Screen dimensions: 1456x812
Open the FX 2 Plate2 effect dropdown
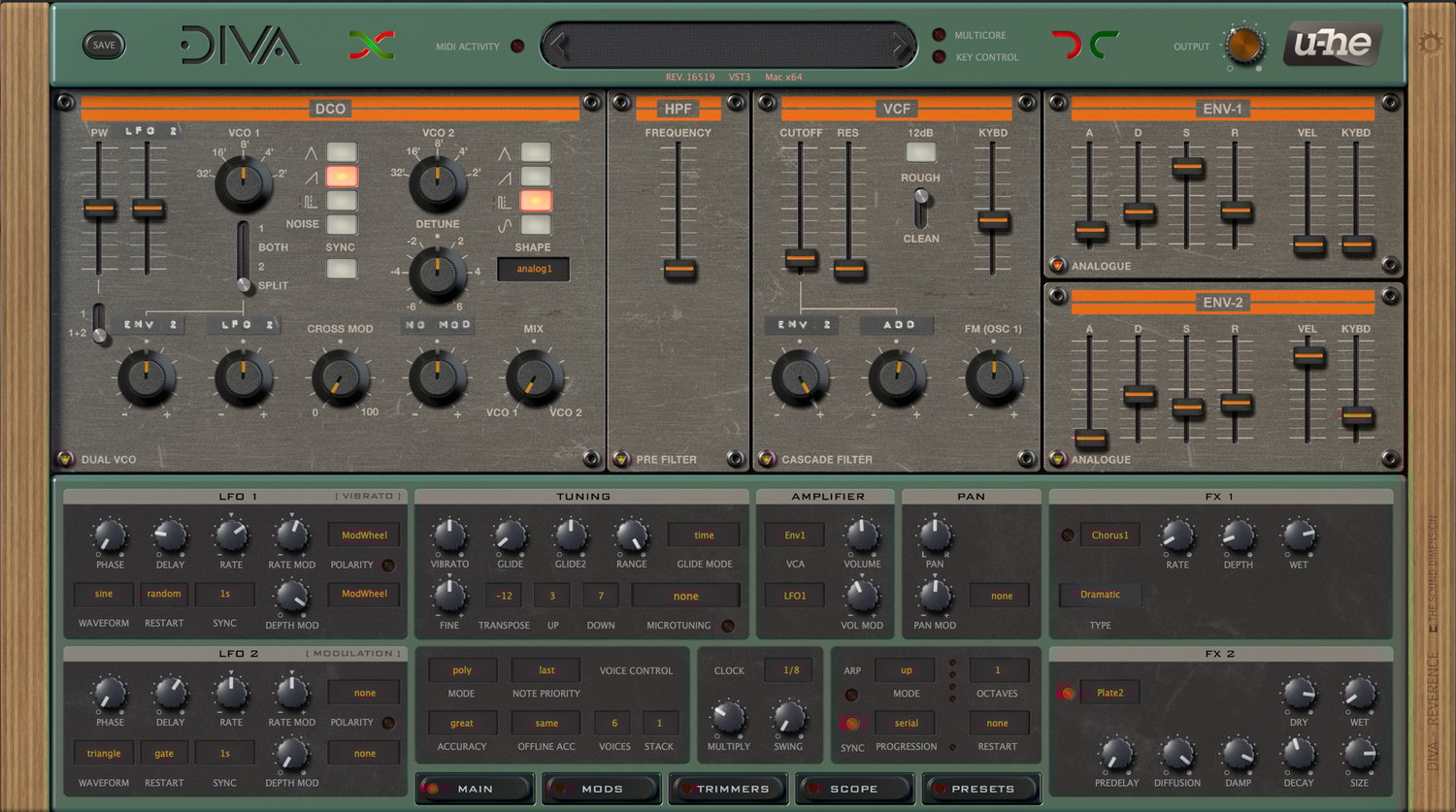[1109, 693]
